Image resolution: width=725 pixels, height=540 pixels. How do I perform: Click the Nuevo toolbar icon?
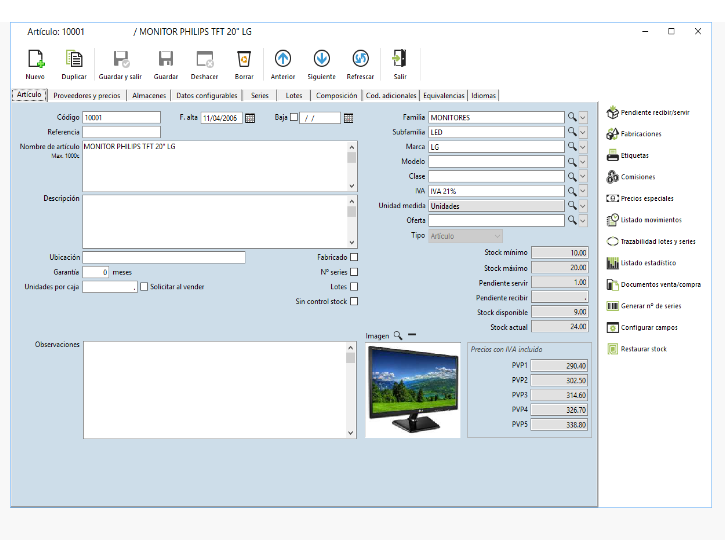point(36,59)
